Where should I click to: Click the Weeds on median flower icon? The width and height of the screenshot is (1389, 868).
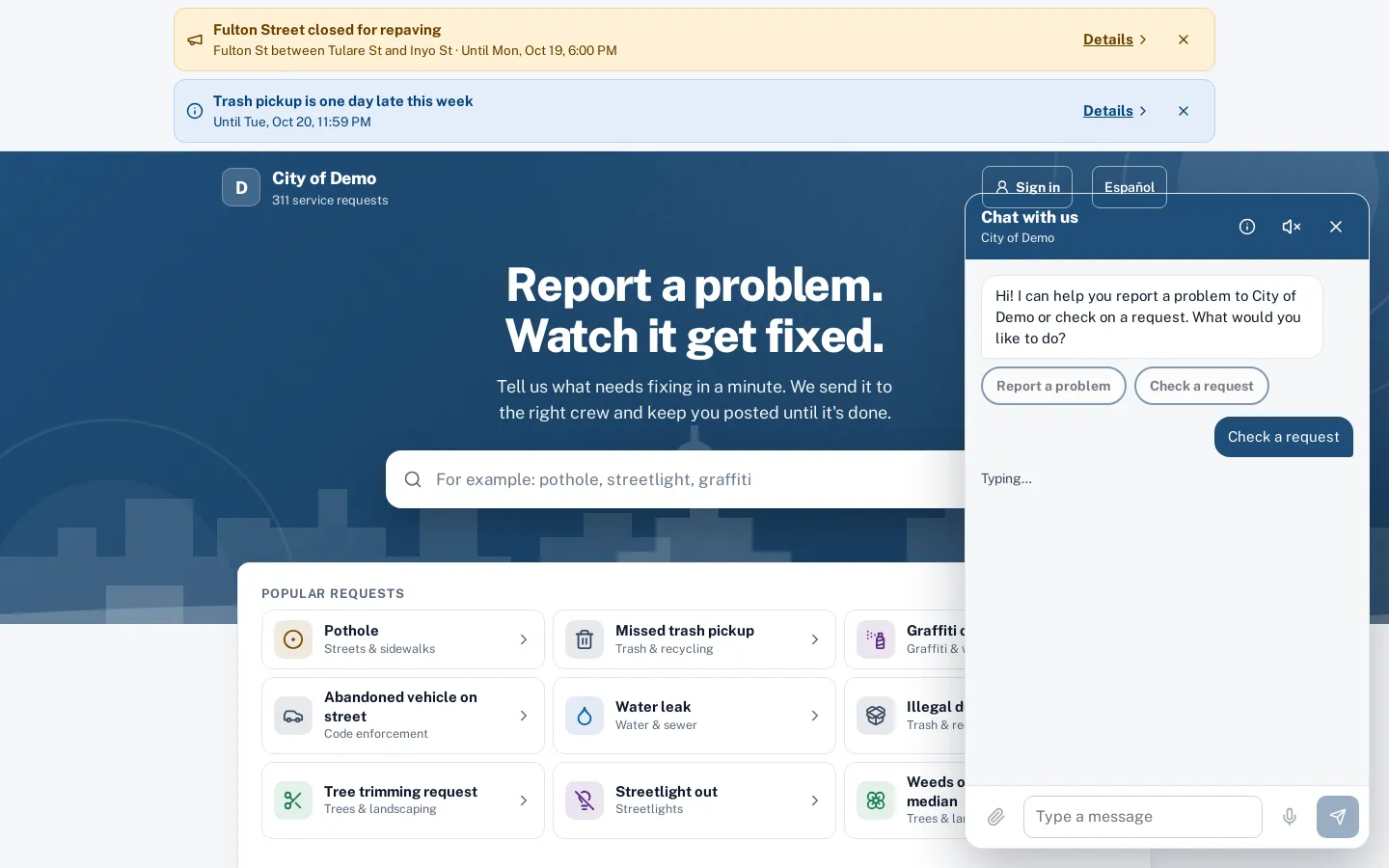pos(876,800)
